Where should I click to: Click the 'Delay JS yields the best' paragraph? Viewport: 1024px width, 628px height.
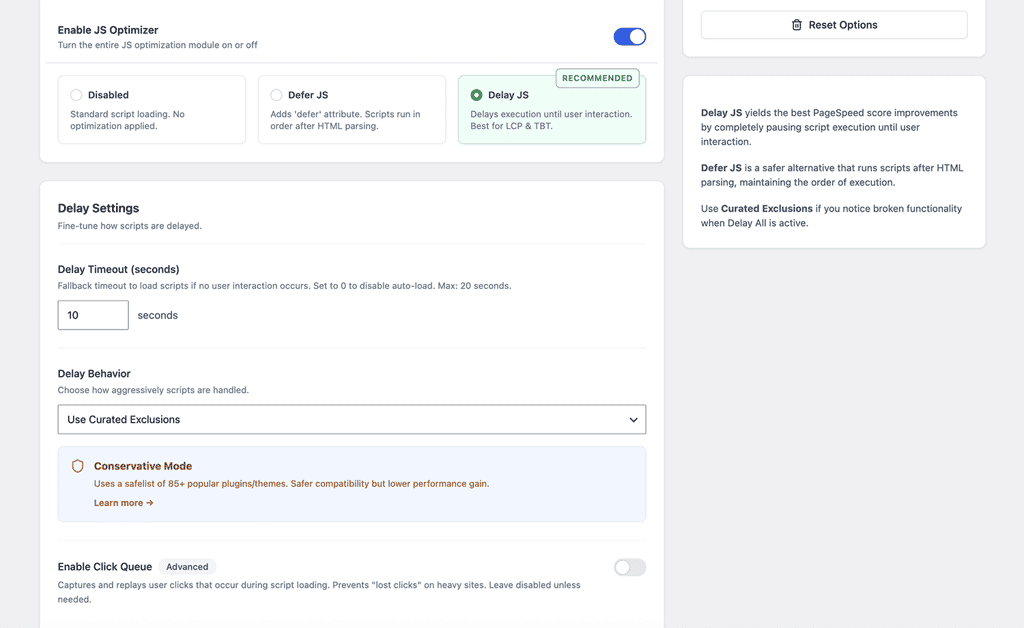[x=829, y=127]
